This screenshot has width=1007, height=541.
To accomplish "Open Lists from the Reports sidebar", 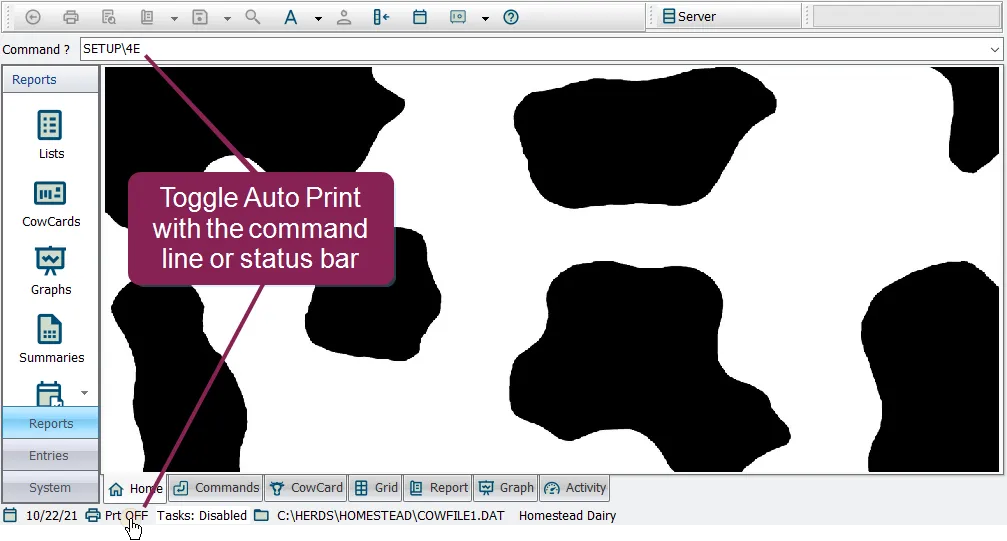I will tap(51, 135).
